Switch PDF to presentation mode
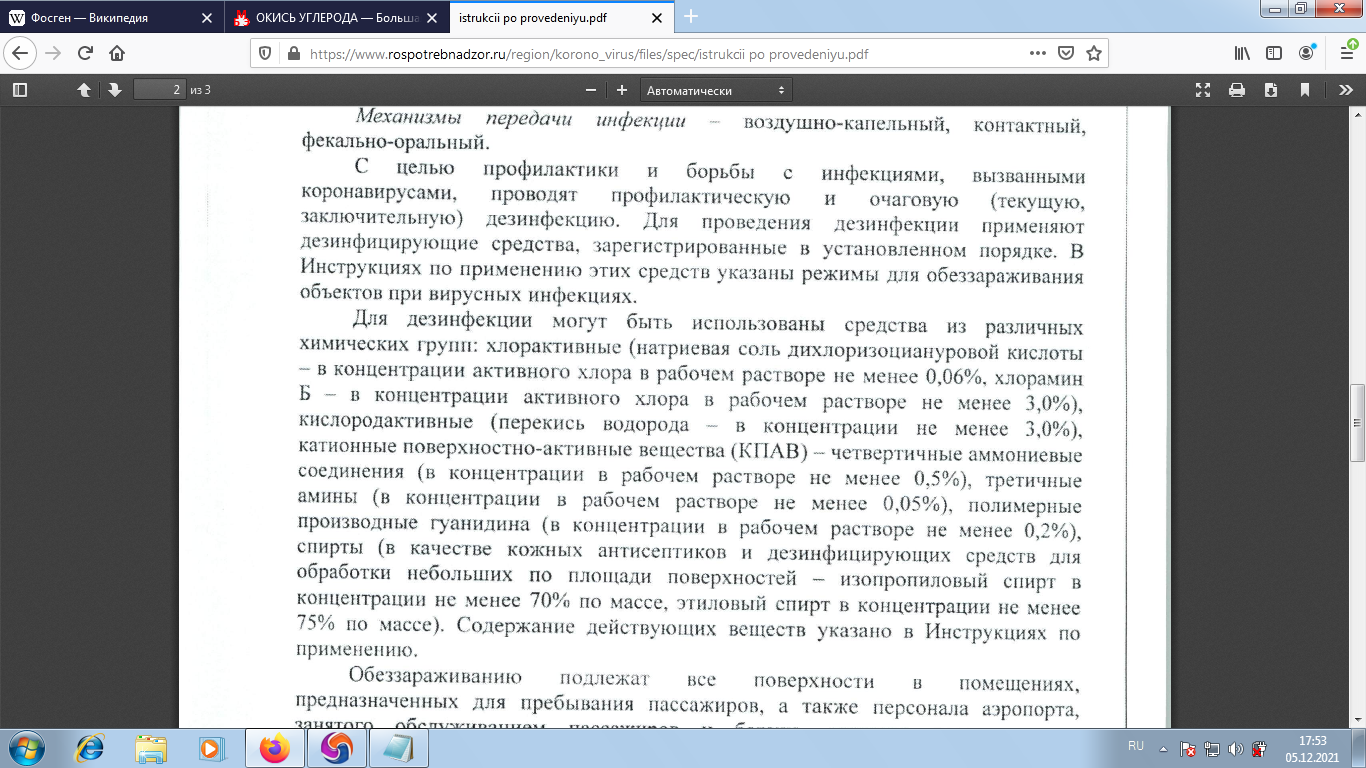Image resolution: width=1366 pixels, height=768 pixels. point(1203,89)
